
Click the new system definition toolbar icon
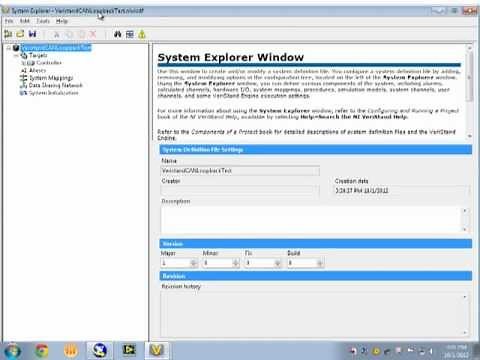(8, 34)
